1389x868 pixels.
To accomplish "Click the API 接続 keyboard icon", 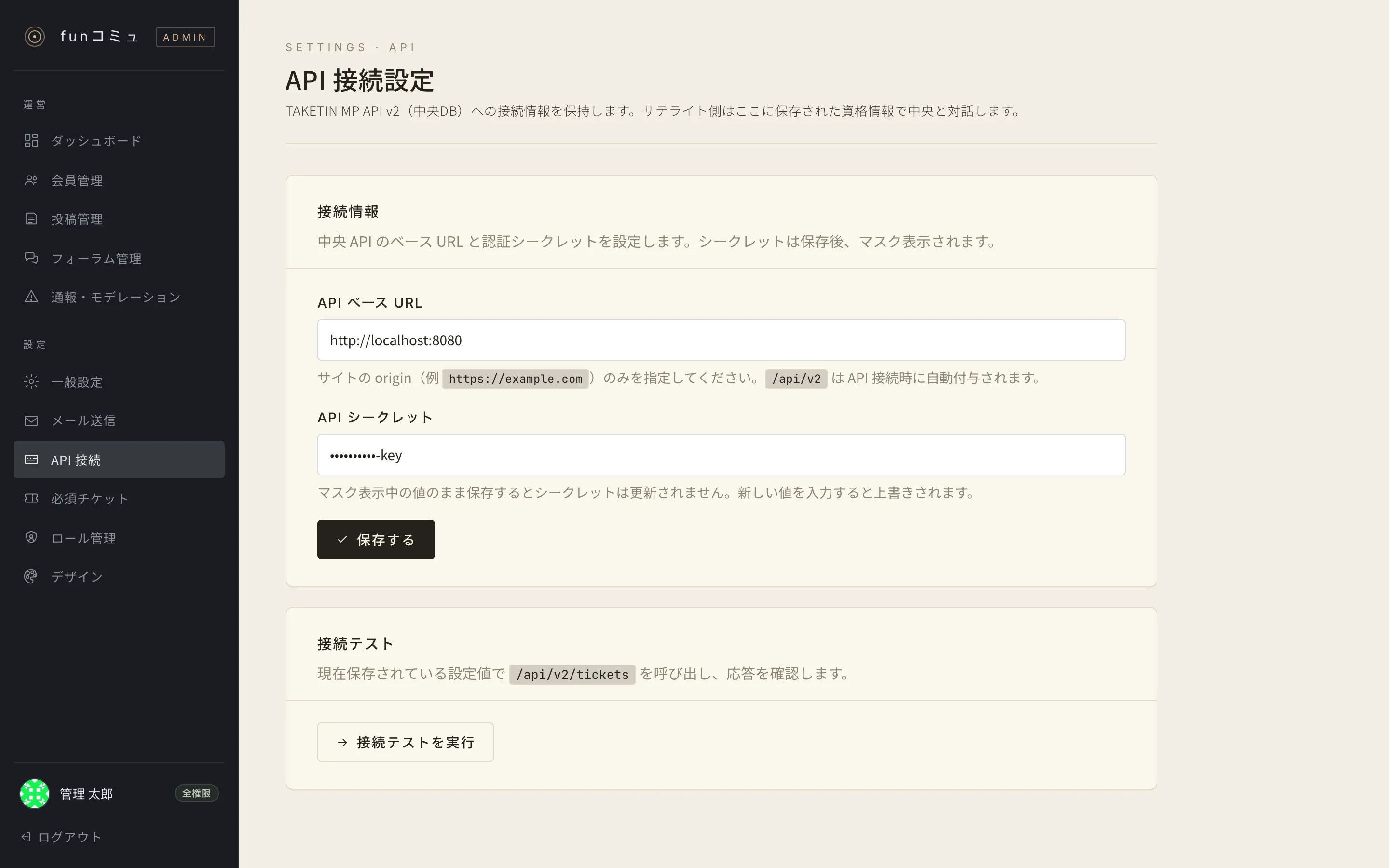I will (x=31, y=460).
